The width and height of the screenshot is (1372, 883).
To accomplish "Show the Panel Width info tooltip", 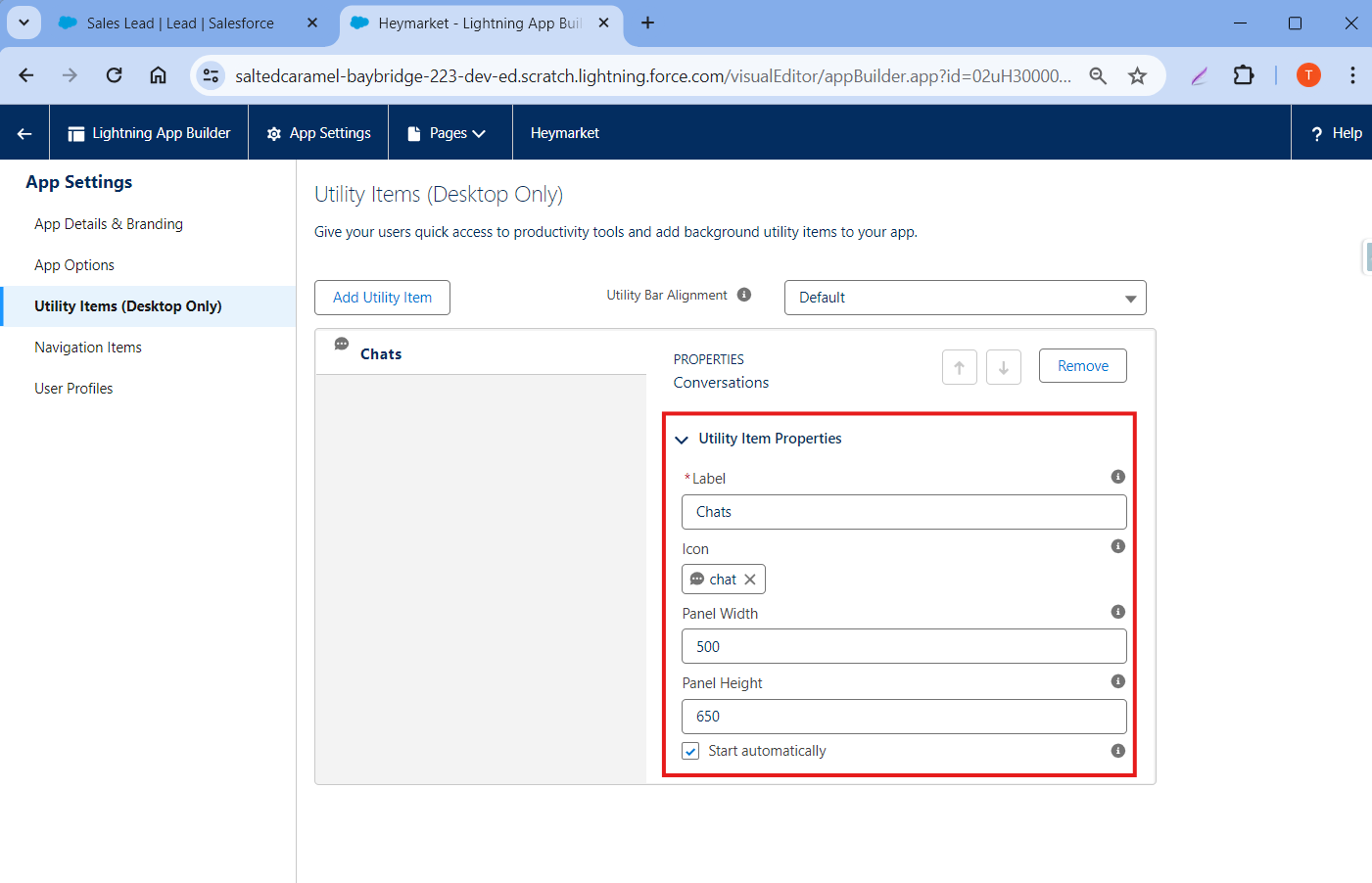I will (1118, 612).
